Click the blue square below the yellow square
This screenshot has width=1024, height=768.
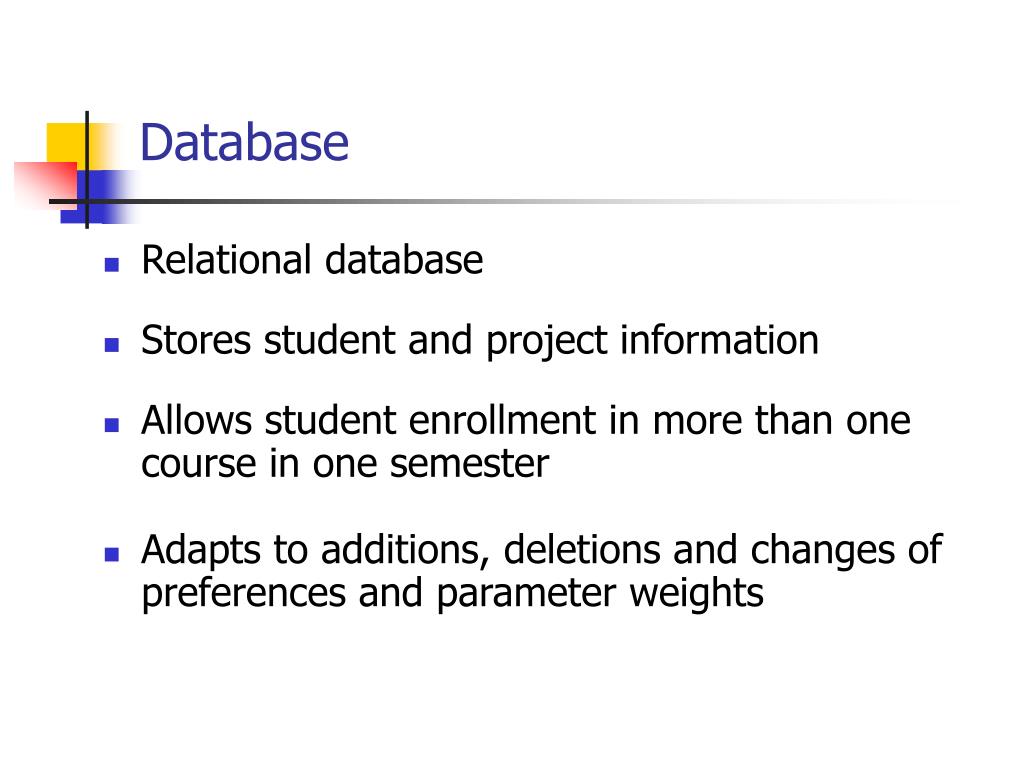[x=98, y=197]
